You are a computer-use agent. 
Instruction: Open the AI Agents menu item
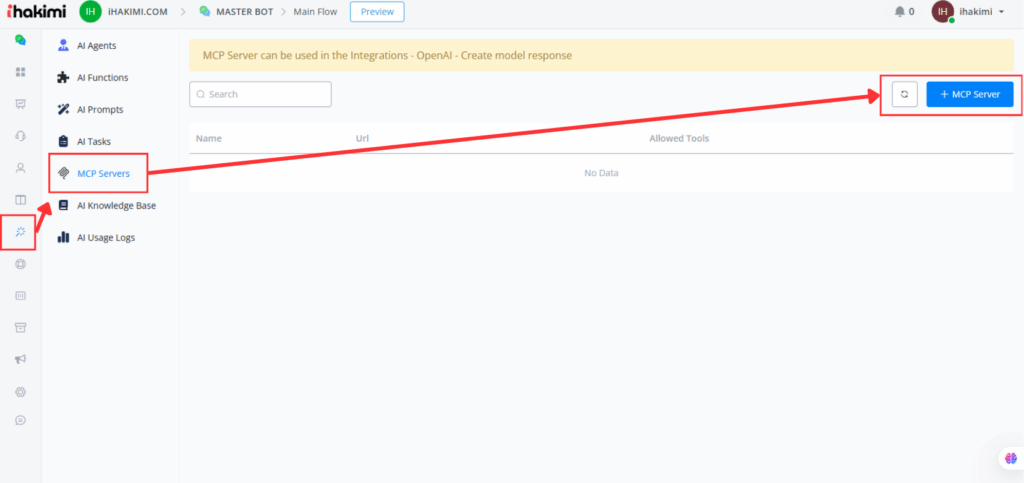pyautogui.click(x=99, y=45)
